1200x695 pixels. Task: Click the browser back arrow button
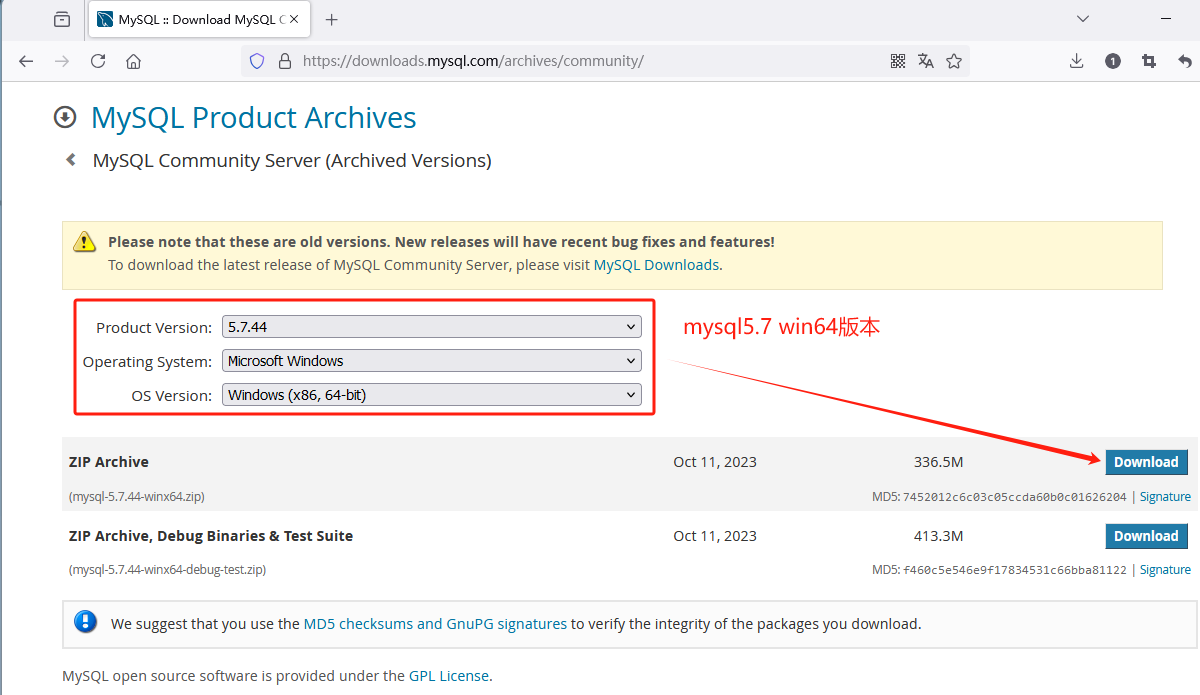(x=26, y=61)
